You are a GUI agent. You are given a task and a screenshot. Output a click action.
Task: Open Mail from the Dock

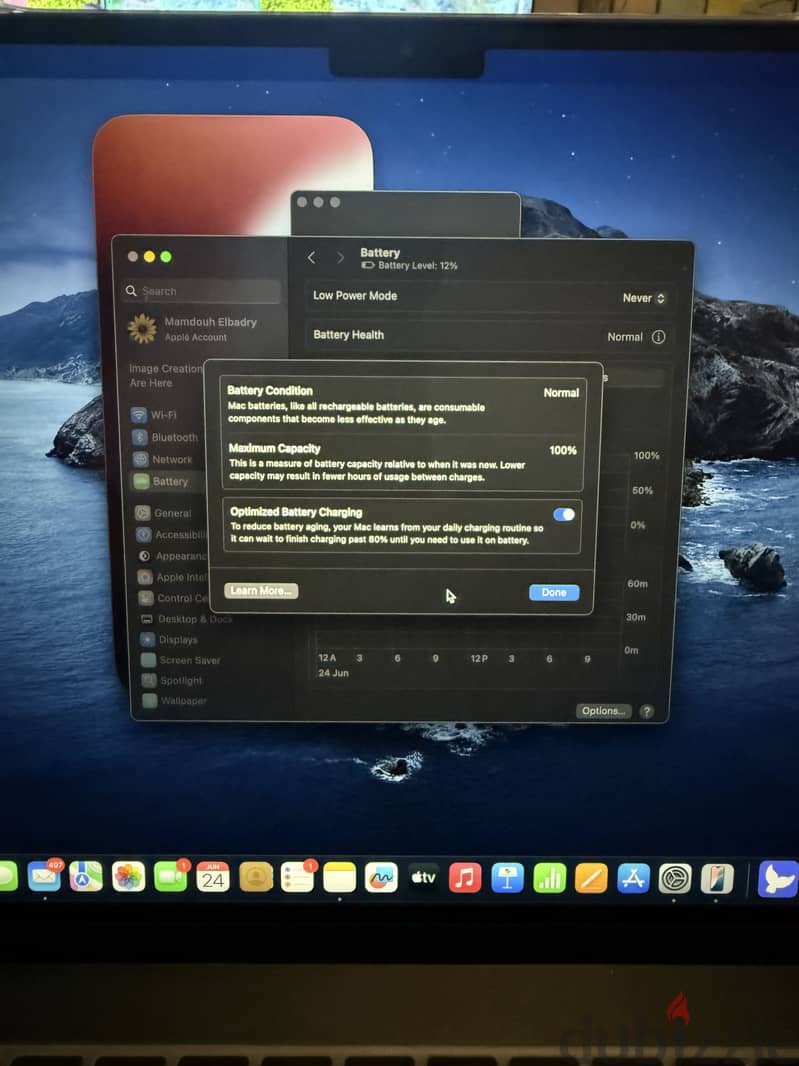[44, 877]
